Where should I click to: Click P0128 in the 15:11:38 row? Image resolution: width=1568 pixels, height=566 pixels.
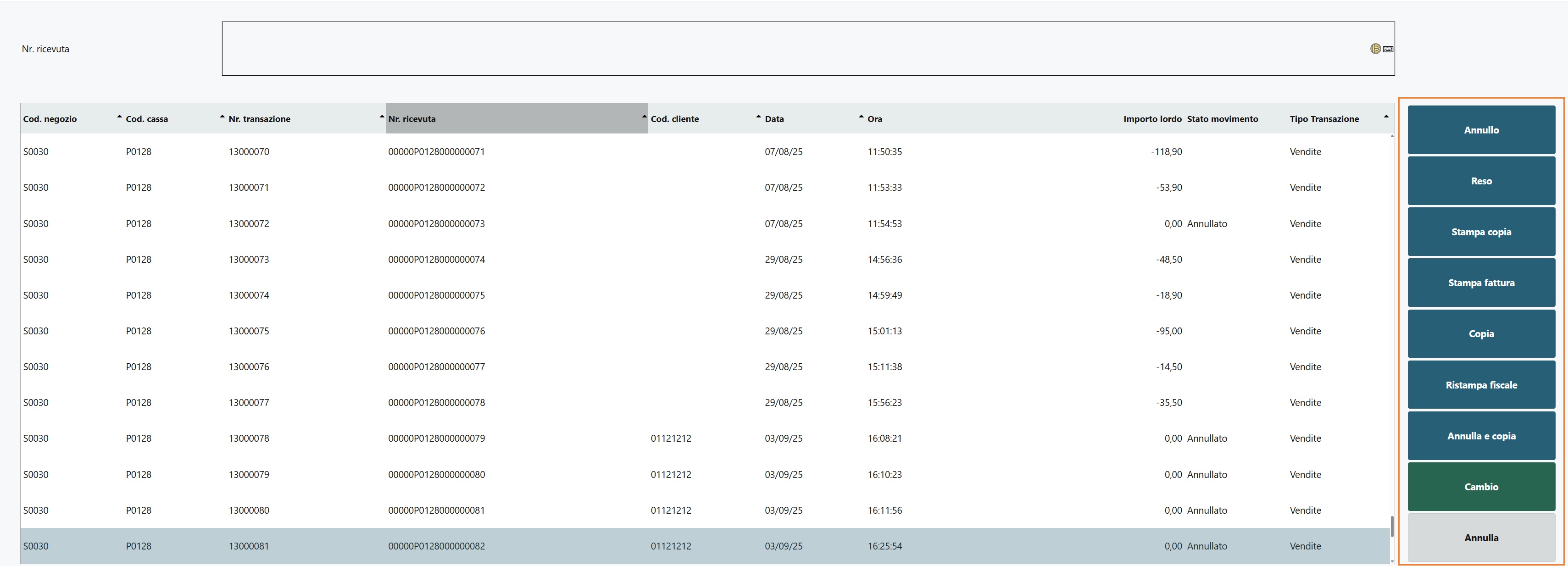click(138, 367)
